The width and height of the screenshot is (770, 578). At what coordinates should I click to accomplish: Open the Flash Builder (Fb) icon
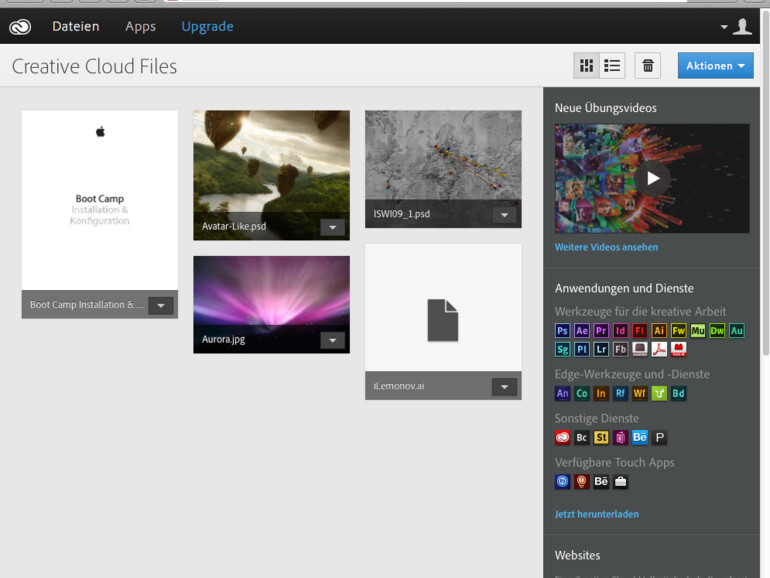[620, 349]
